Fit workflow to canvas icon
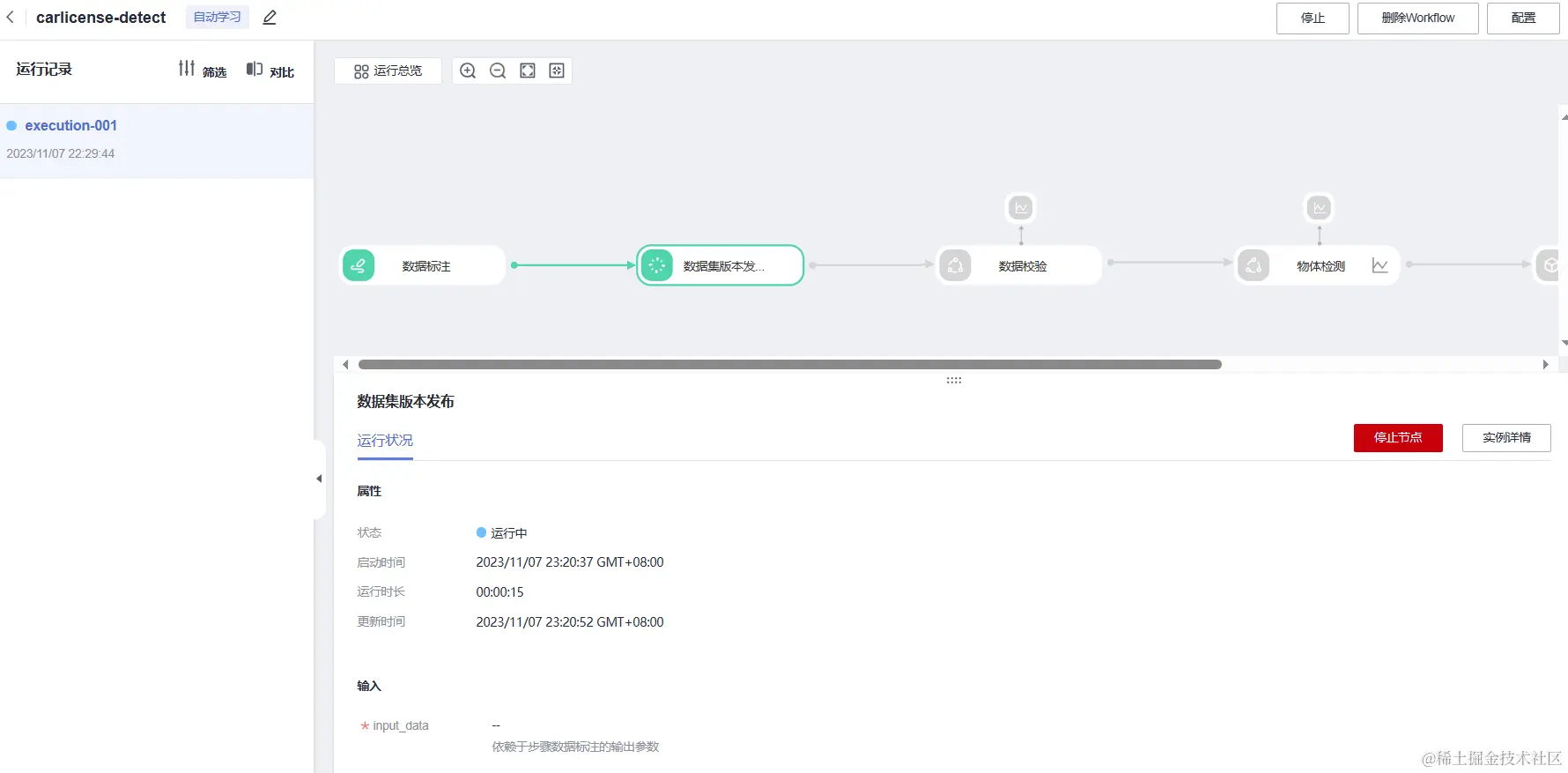1568x773 pixels. click(x=557, y=71)
